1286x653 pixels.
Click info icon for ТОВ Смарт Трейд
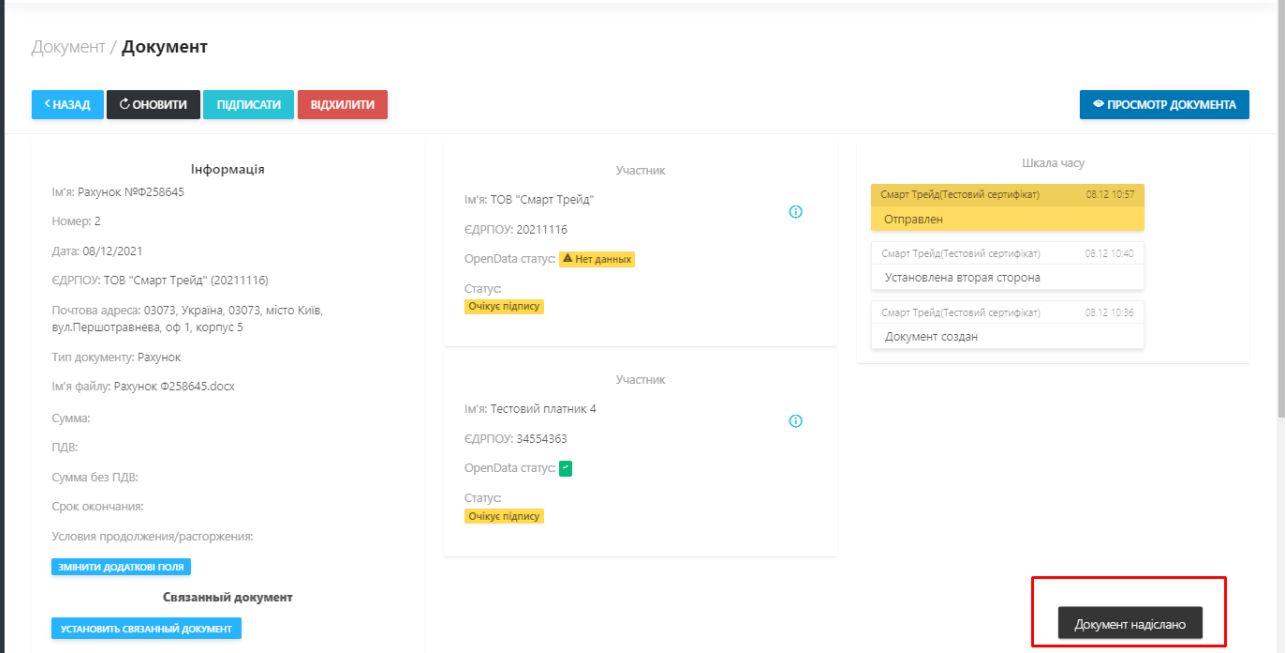pos(796,212)
